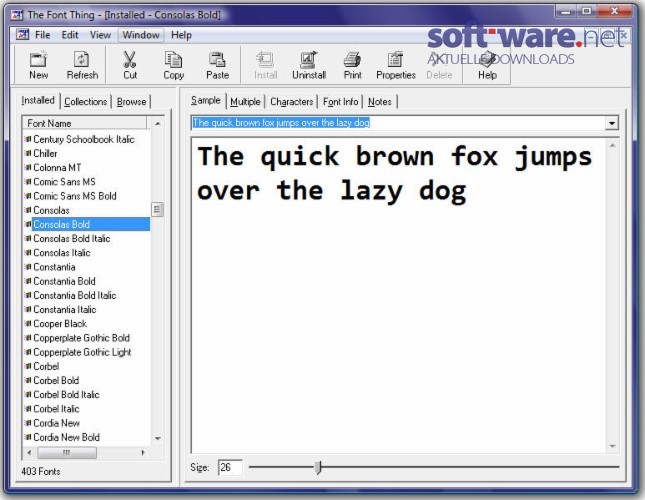Select the Sample tab
This screenshot has height=500, width=645.
206,100
